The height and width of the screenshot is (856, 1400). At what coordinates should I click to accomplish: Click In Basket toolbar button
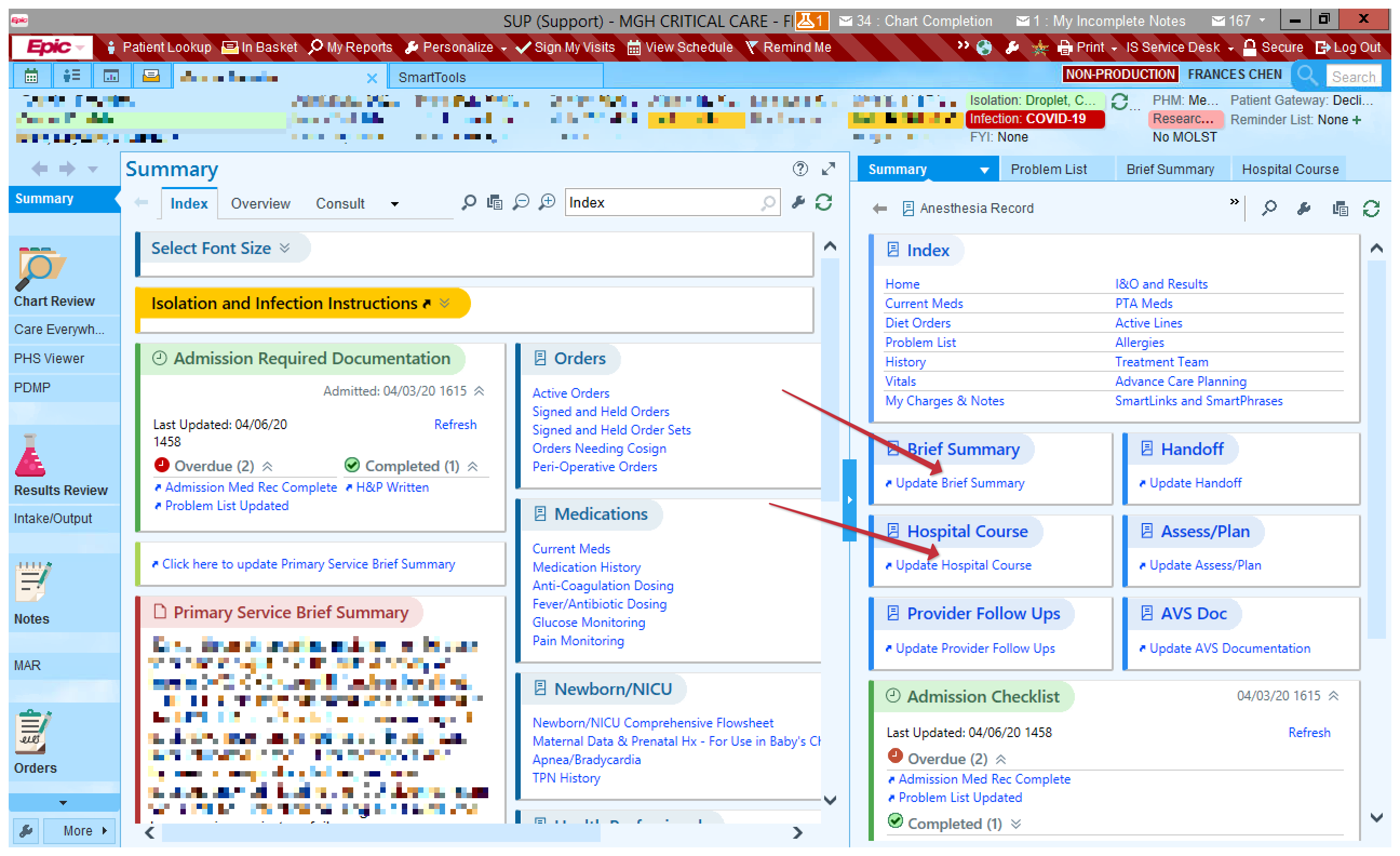click(x=260, y=47)
